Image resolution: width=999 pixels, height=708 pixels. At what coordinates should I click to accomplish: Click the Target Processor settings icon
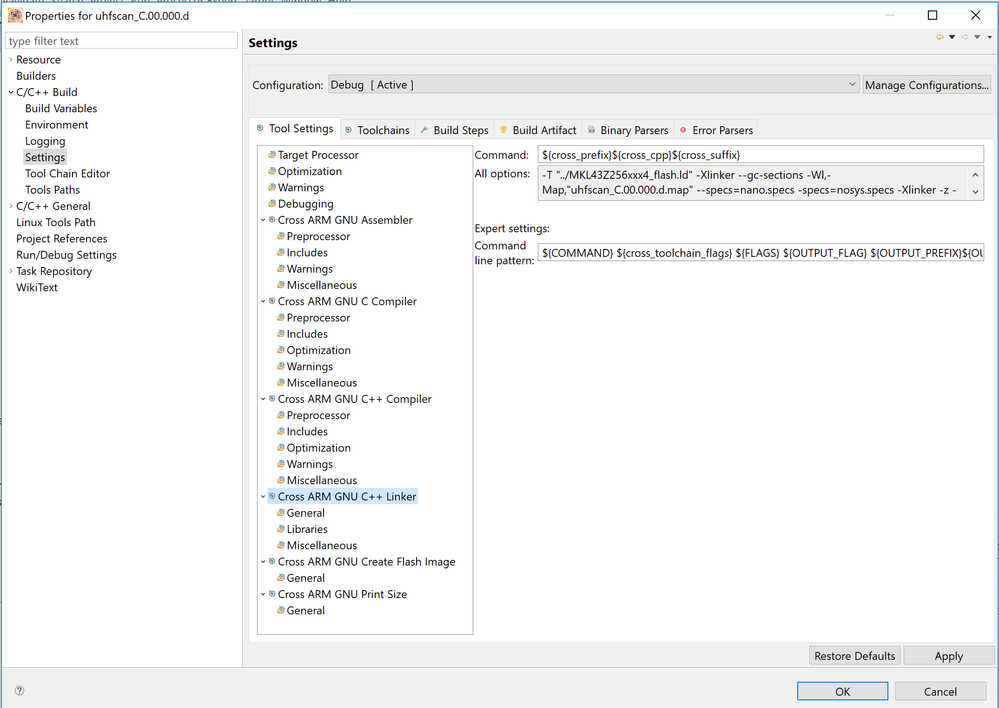[x=271, y=155]
